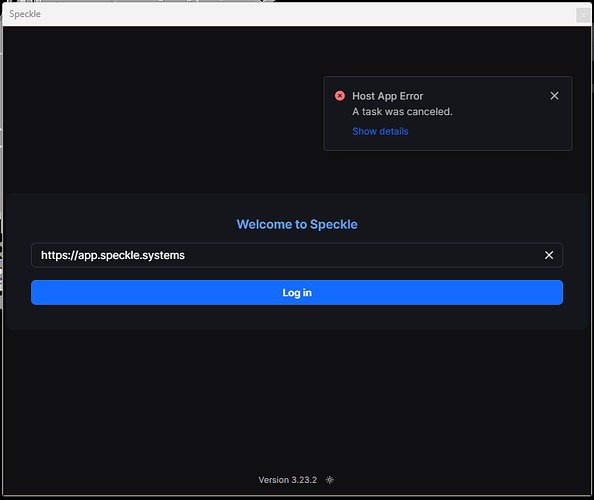Click the 'A task was canceled.' message
Screen dimensions: 594x500
tap(402, 112)
